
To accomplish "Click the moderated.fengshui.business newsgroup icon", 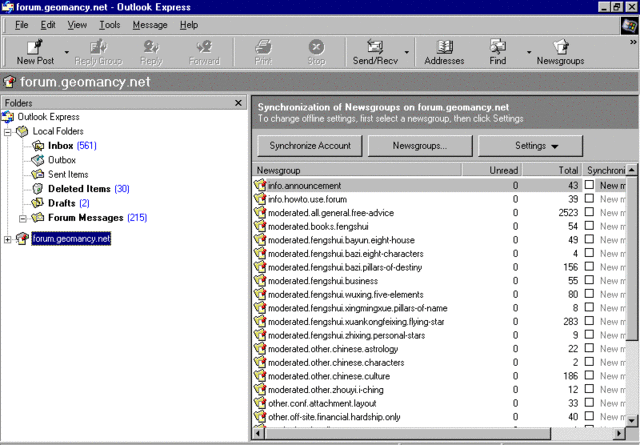I will coord(260,280).
